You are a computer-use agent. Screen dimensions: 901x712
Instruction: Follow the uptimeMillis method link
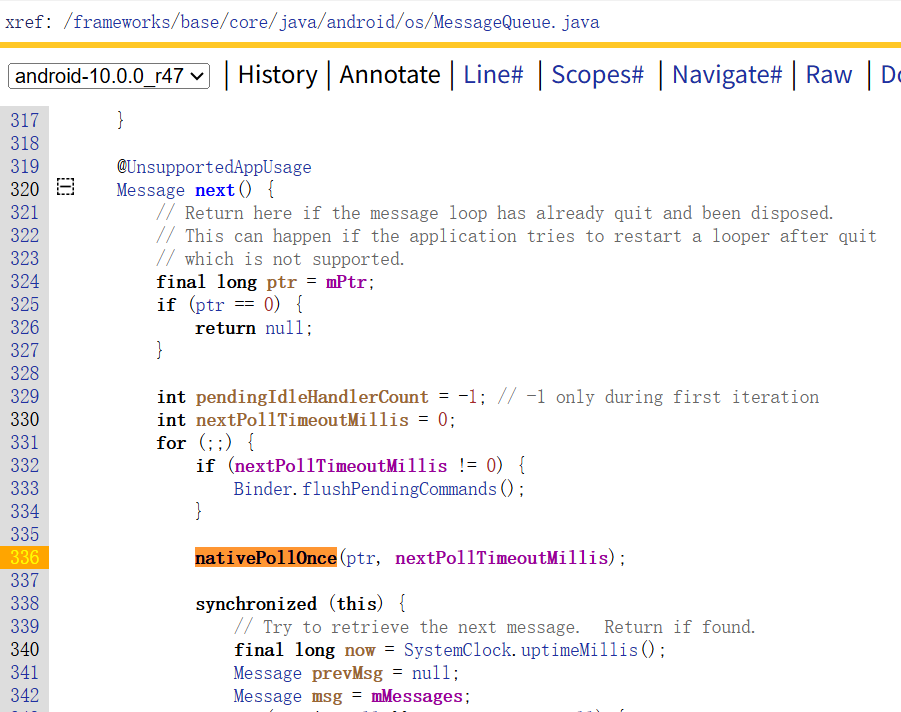pos(579,650)
